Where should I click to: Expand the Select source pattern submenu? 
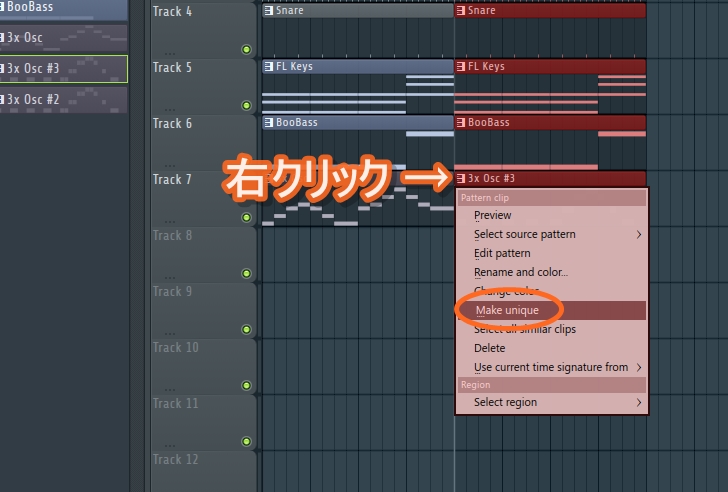639,234
